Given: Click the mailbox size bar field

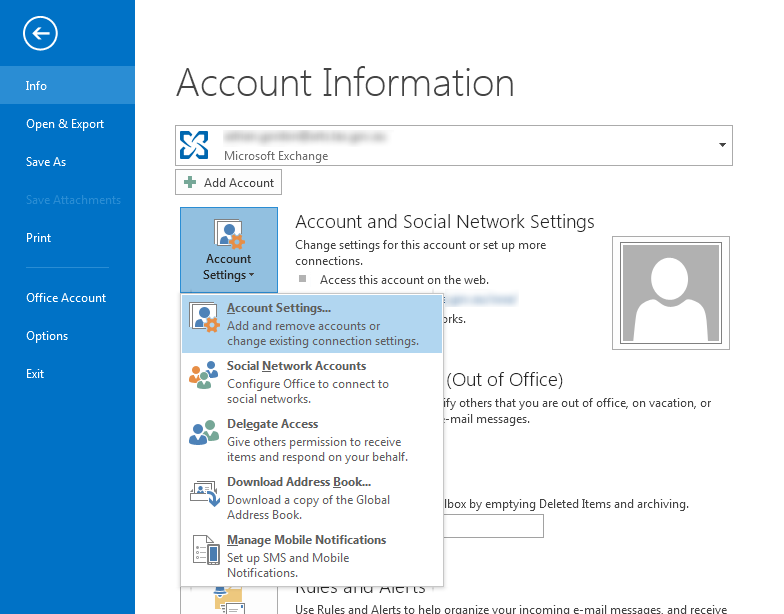Looking at the screenshot, I should point(494,526).
